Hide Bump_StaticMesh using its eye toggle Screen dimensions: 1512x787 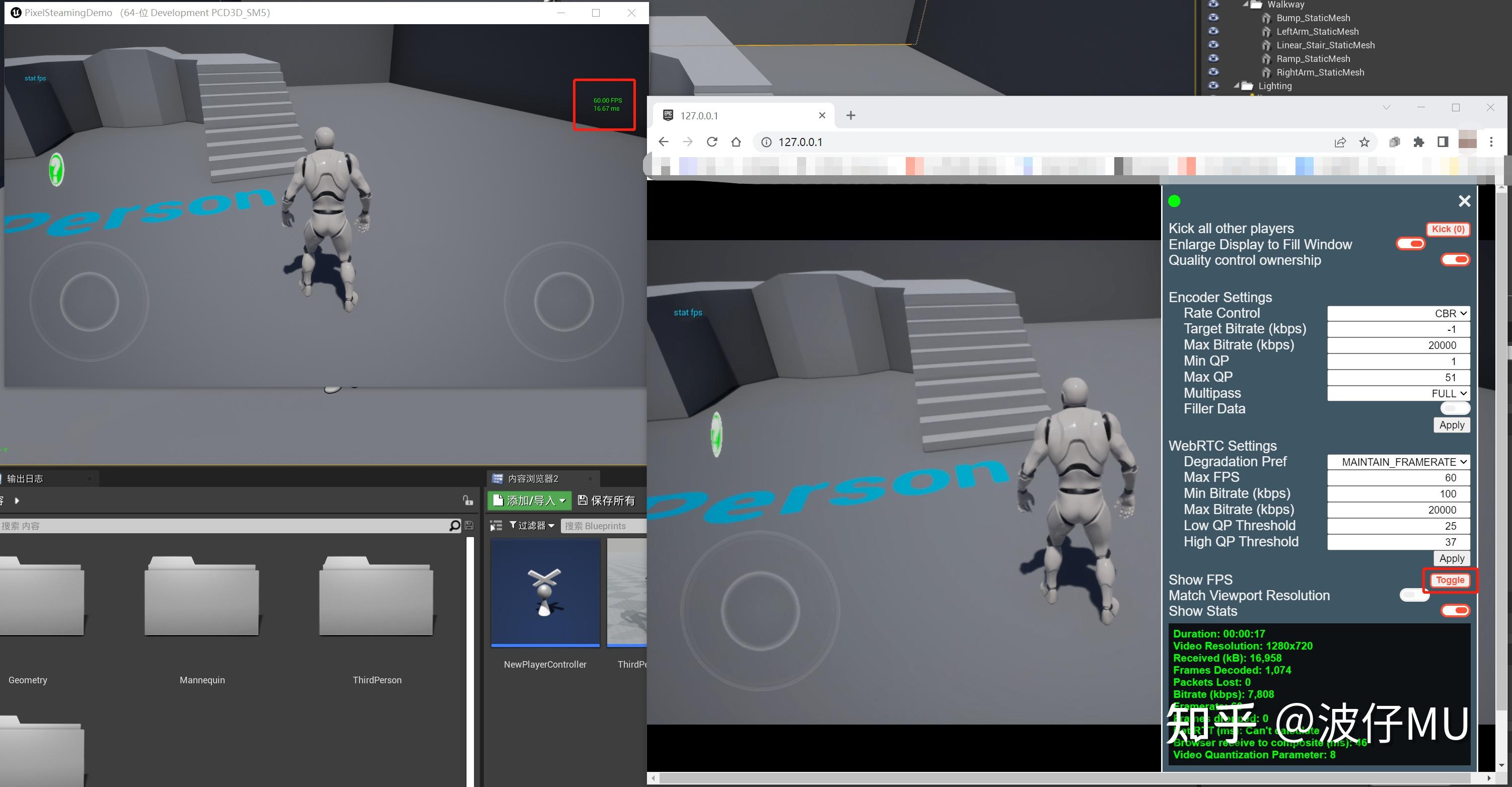[x=1214, y=18]
